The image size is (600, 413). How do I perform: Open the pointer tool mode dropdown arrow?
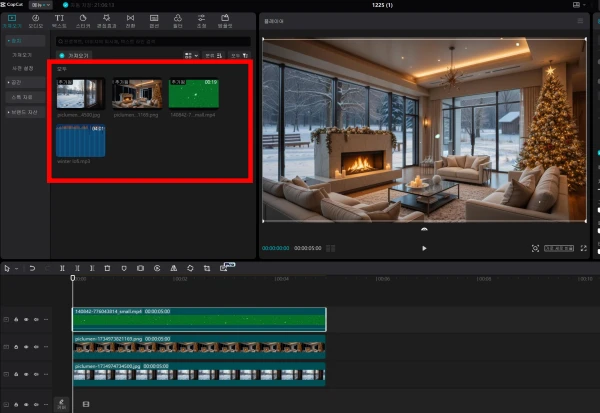pyautogui.click(x=16, y=269)
